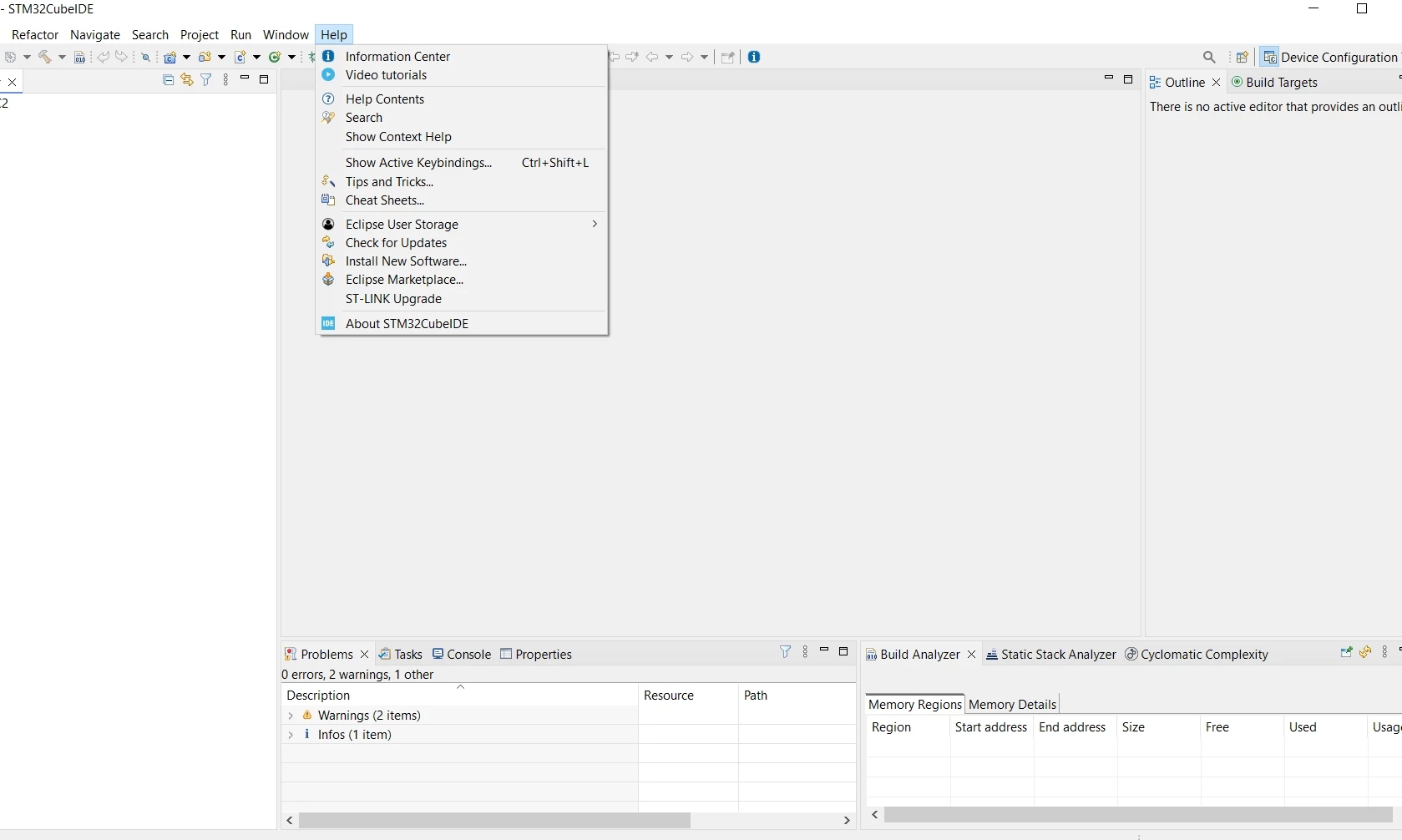Click the open perspective icon
Viewport: 1402px width, 840px height.
tap(1243, 58)
